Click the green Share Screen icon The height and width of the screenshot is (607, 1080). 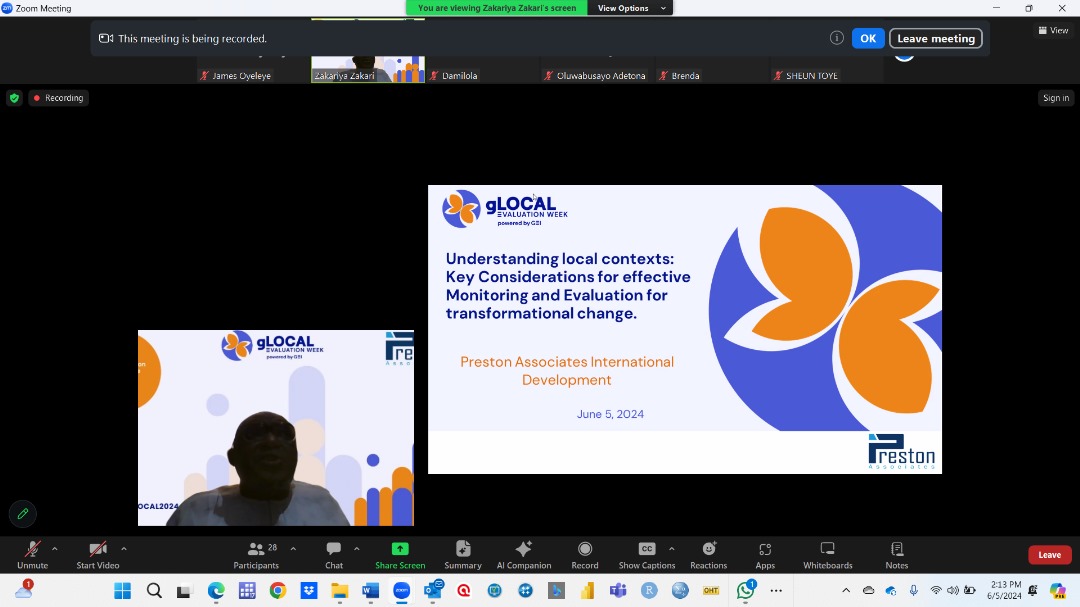click(400, 549)
